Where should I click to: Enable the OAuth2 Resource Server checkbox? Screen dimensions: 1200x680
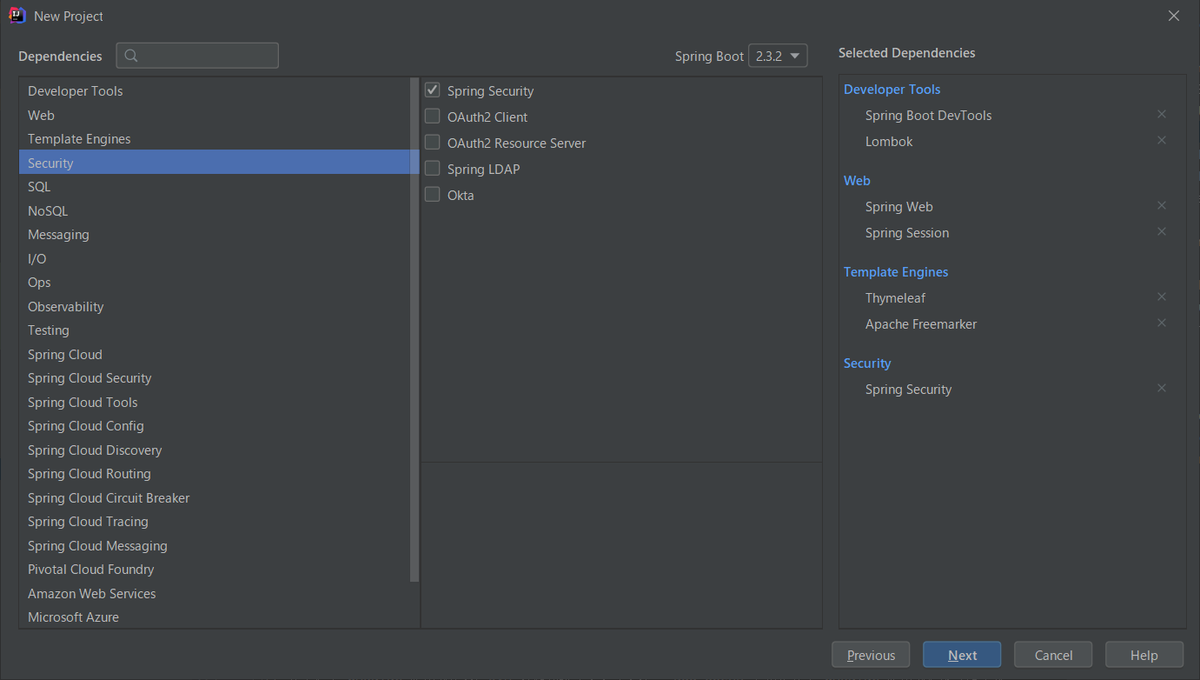(432, 142)
